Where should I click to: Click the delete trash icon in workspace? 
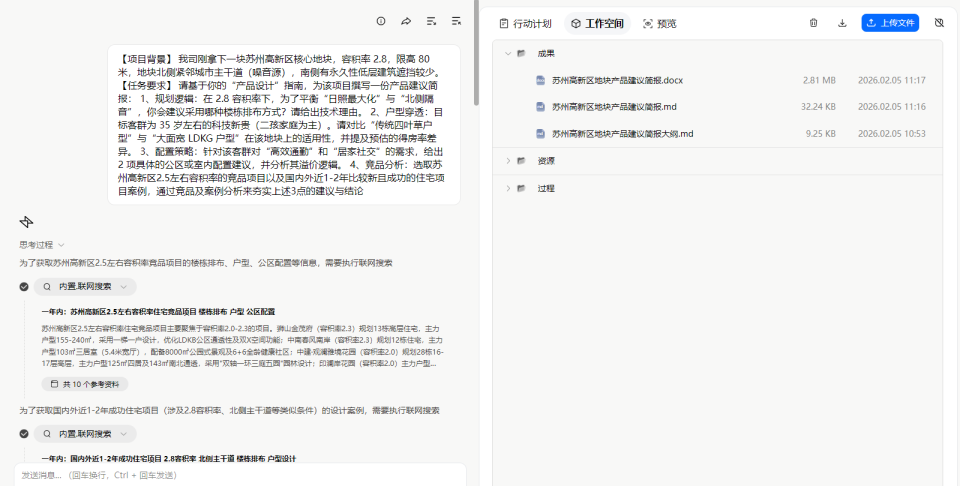click(x=813, y=23)
